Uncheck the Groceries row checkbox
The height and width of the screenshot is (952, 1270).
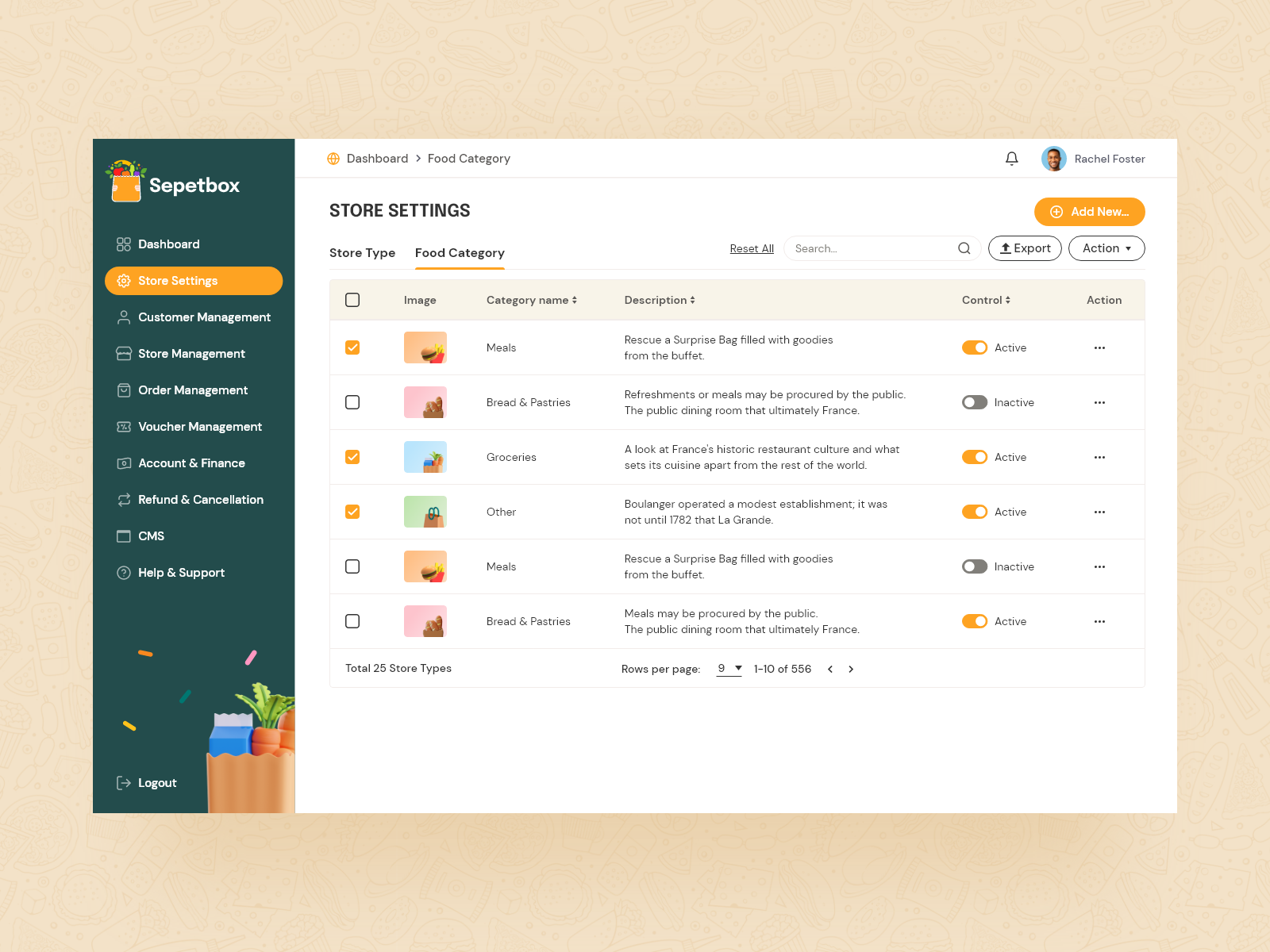[352, 457]
